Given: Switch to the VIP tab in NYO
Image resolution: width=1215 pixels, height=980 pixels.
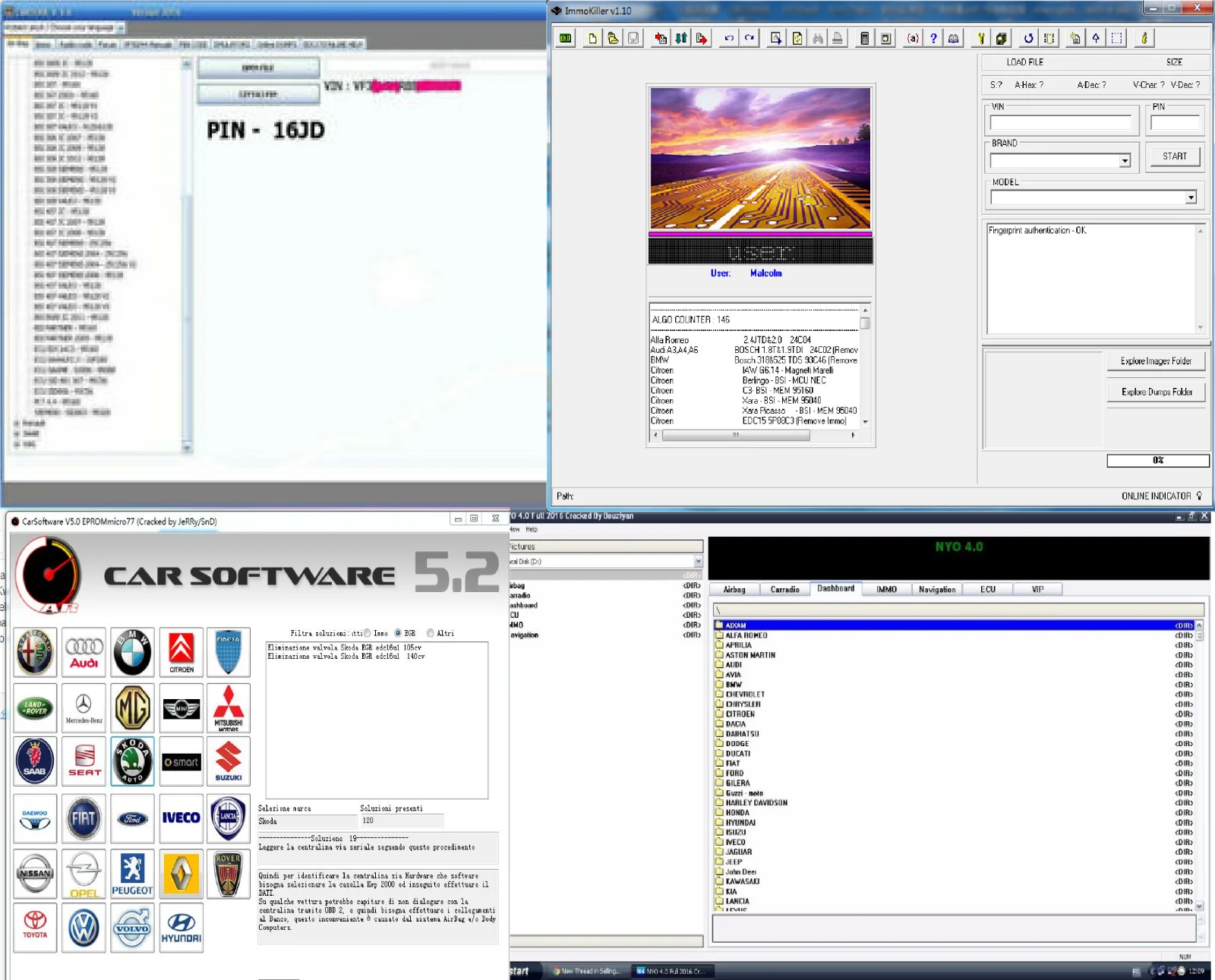Looking at the screenshot, I should point(1037,590).
